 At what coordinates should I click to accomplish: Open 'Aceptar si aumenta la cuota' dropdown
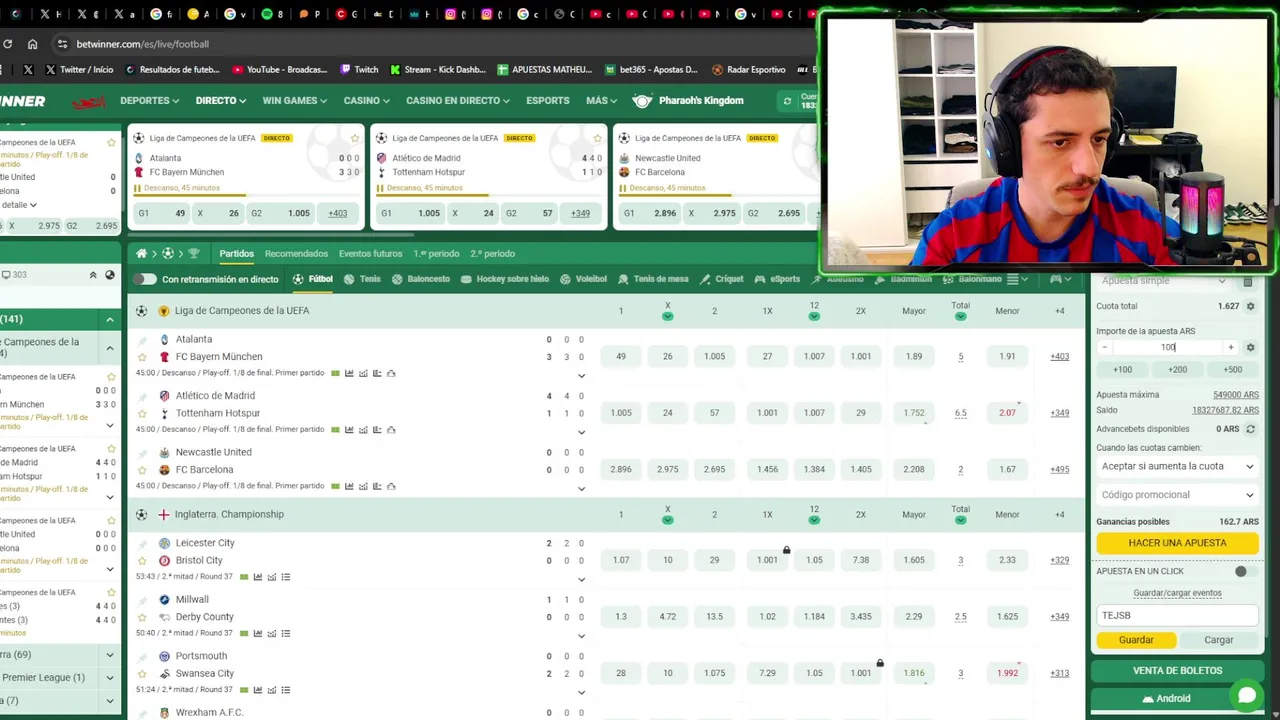tap(1177, 466)
